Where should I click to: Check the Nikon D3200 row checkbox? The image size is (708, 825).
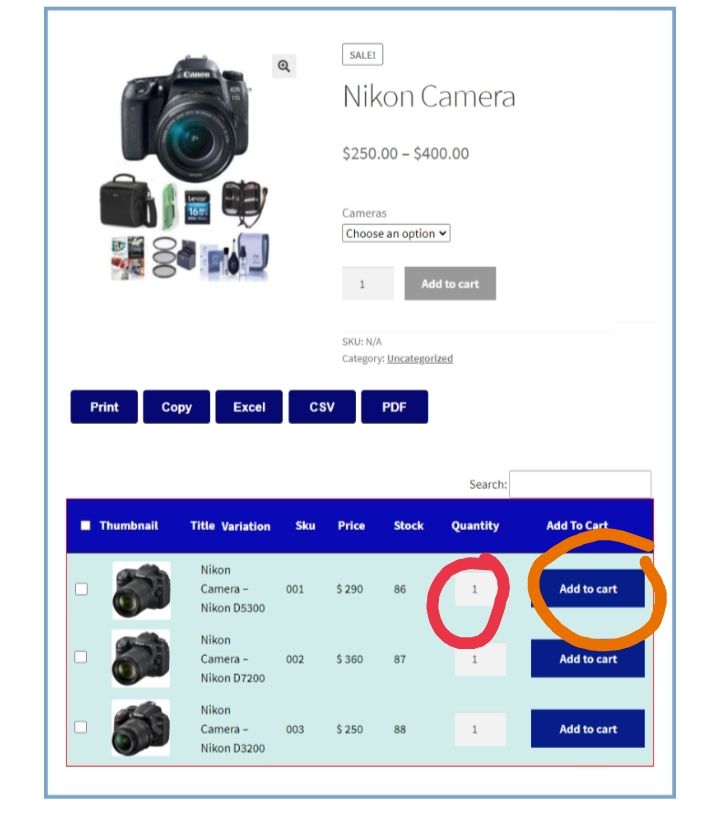[80, 727]
